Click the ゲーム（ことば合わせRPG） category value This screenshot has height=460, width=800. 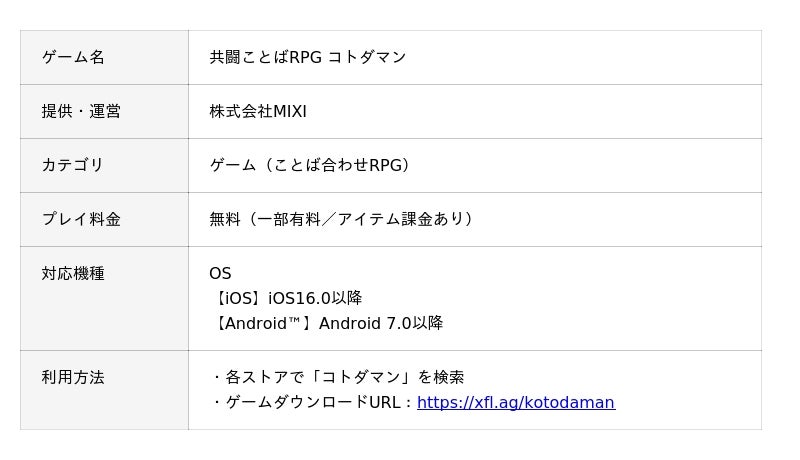pos(310,165)
